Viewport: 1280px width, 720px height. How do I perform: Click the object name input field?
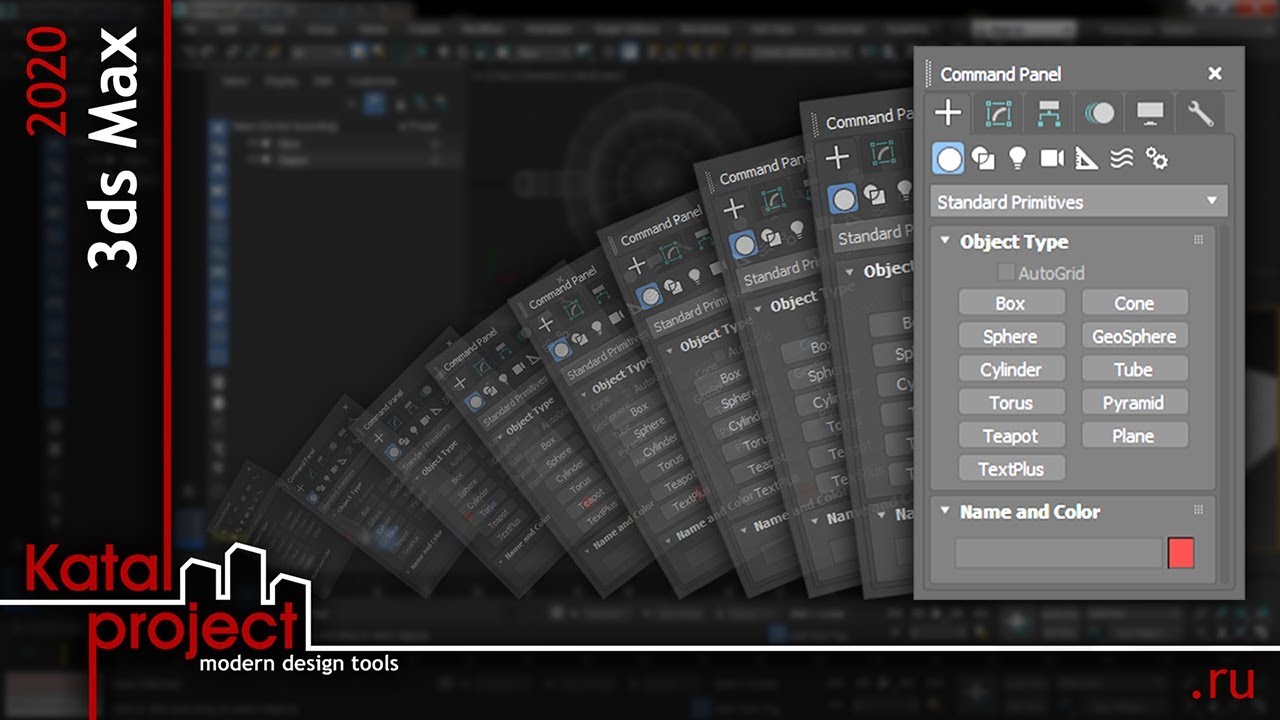[x=1059, y=553]
